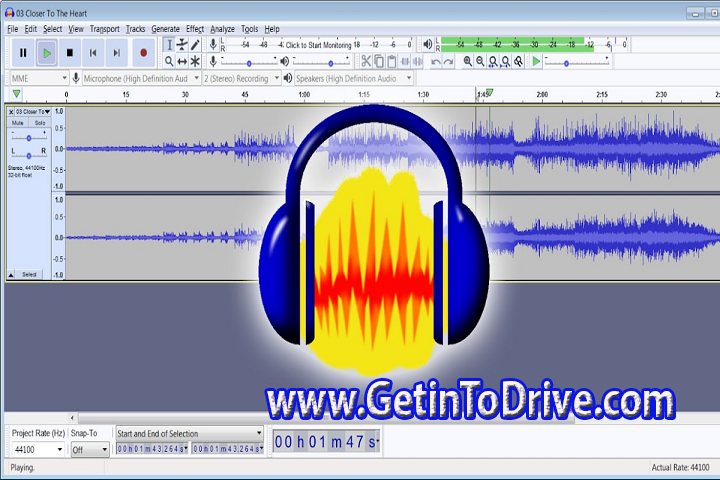Open the File menu
Viewport: 720px width, 480px height.
point(12,29)
